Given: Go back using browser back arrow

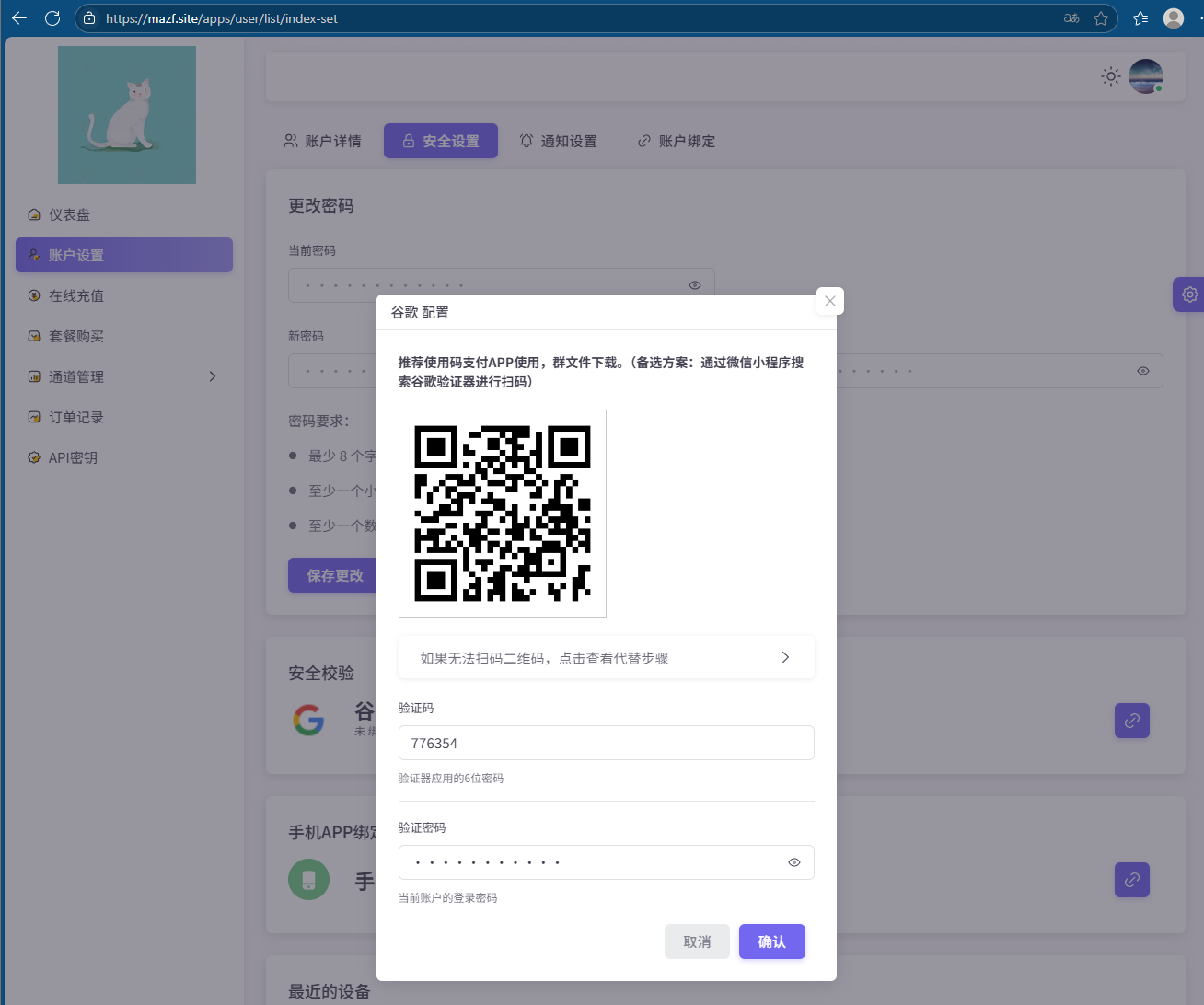Looking at the screenshot, I should 19,18.
